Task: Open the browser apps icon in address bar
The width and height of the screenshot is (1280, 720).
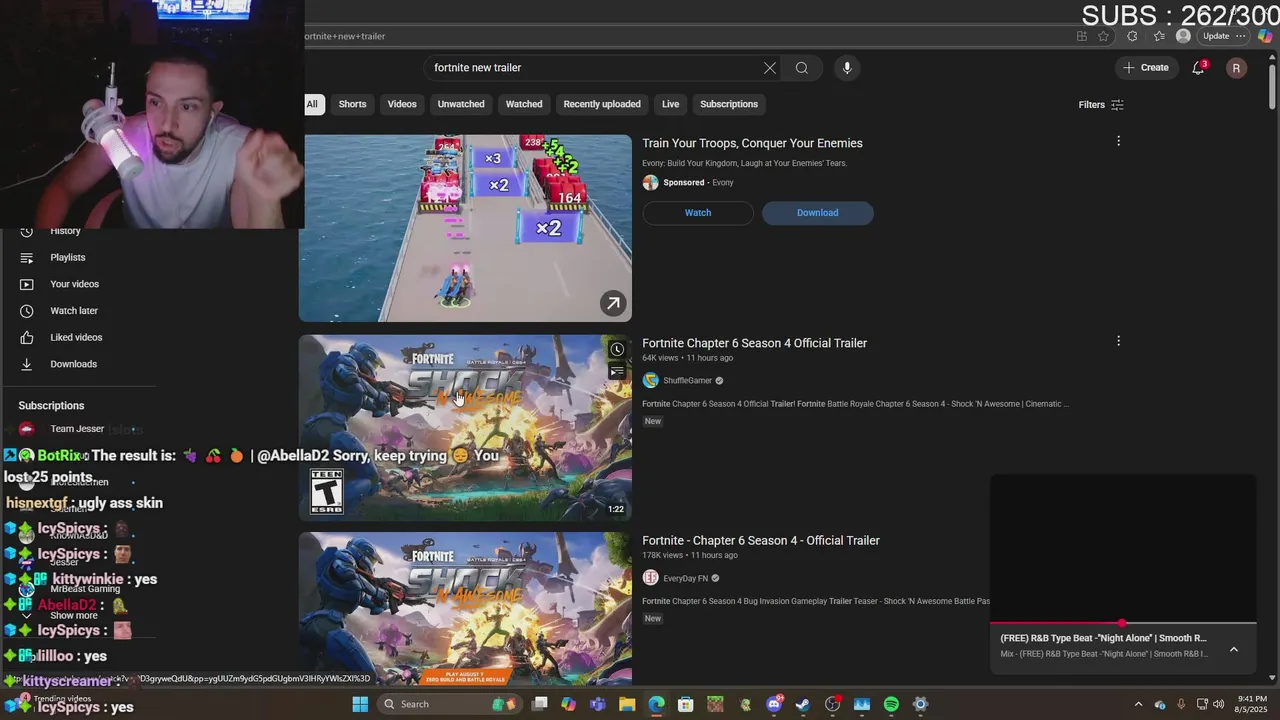Action: click(x=1081, y=36)
